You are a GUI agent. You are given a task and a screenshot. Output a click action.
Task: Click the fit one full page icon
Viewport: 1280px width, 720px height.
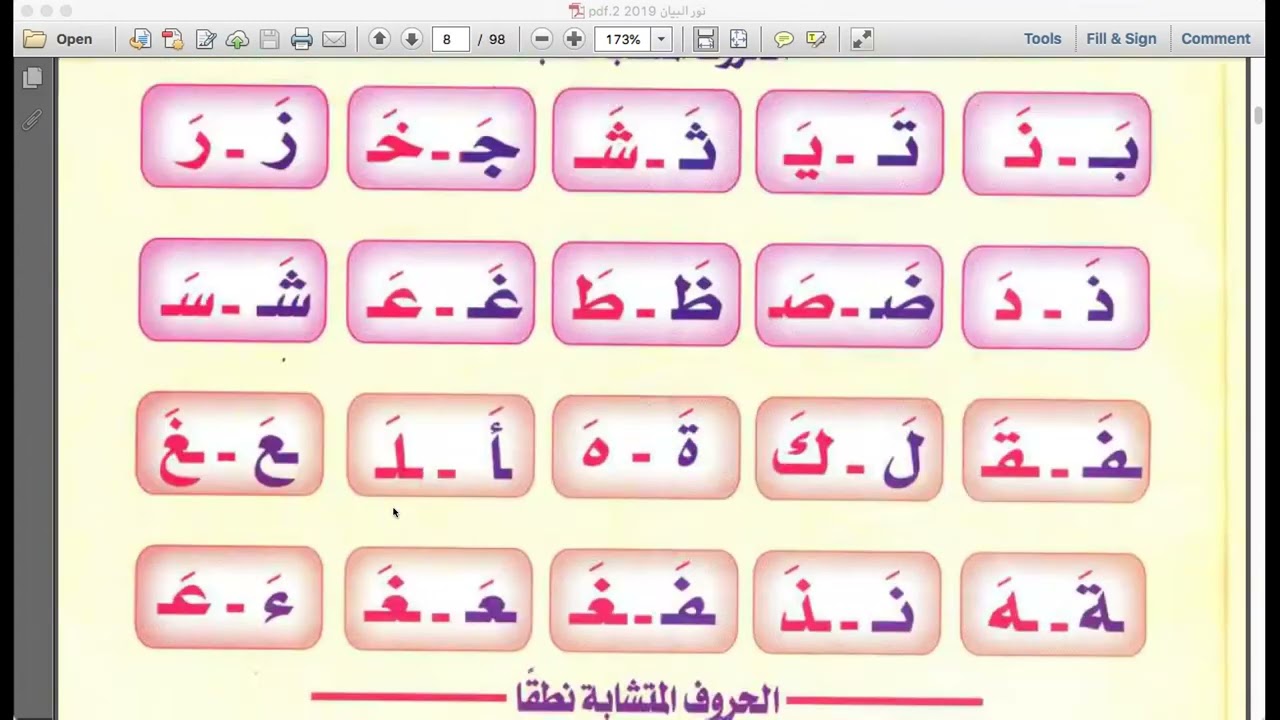738,39
